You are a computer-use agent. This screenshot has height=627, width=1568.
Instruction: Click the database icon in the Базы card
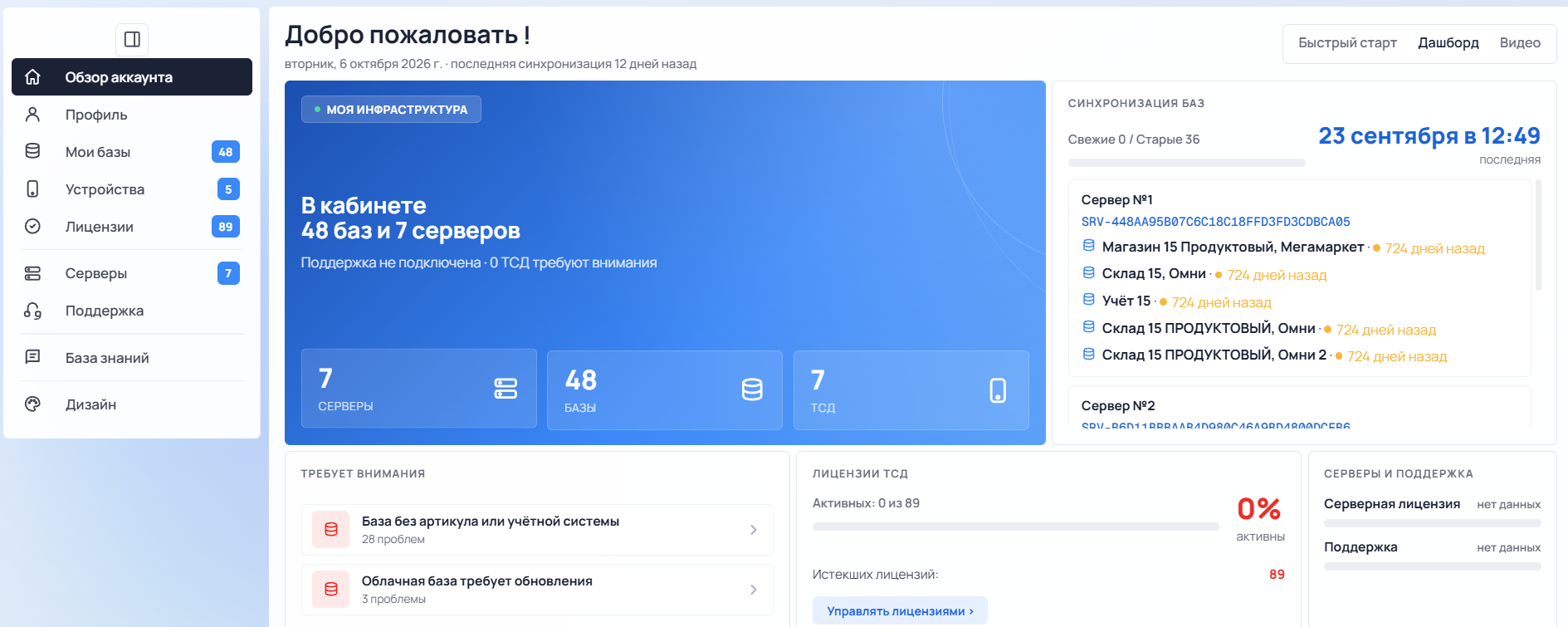click(752, 389)
